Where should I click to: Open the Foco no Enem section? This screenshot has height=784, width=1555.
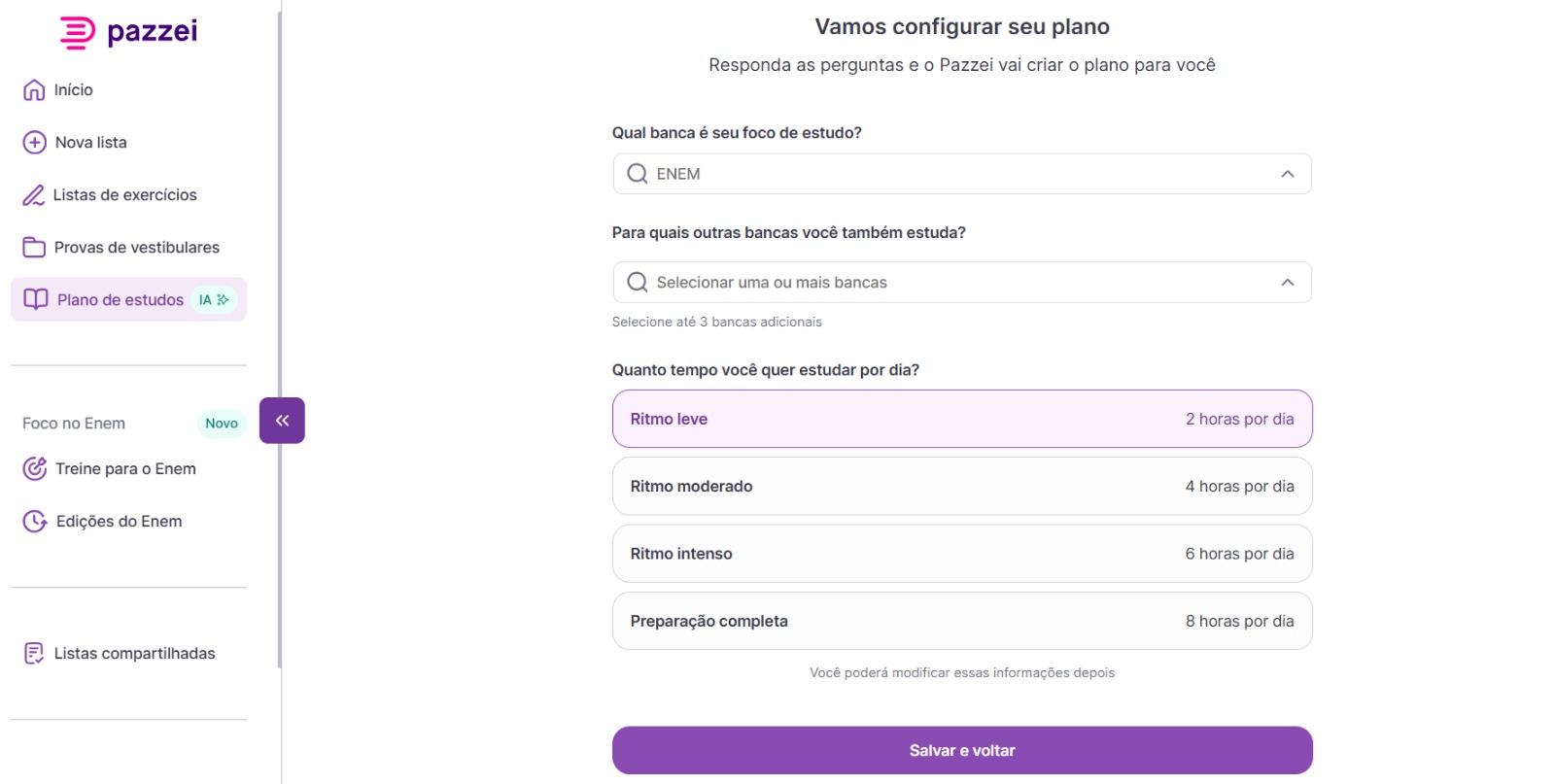pyautogui.click(x=74, y=424)
